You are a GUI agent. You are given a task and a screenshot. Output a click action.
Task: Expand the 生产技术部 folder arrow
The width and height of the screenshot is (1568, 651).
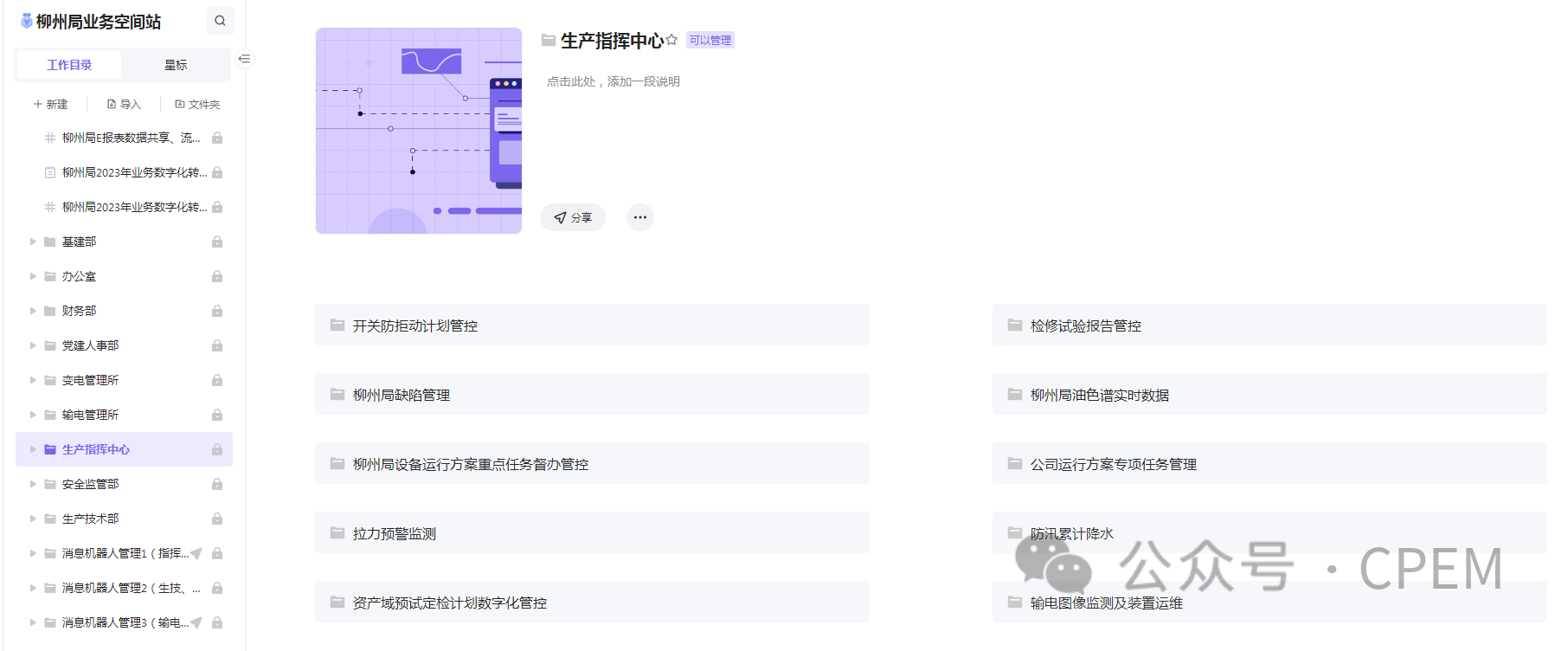(x=33, y=519)
